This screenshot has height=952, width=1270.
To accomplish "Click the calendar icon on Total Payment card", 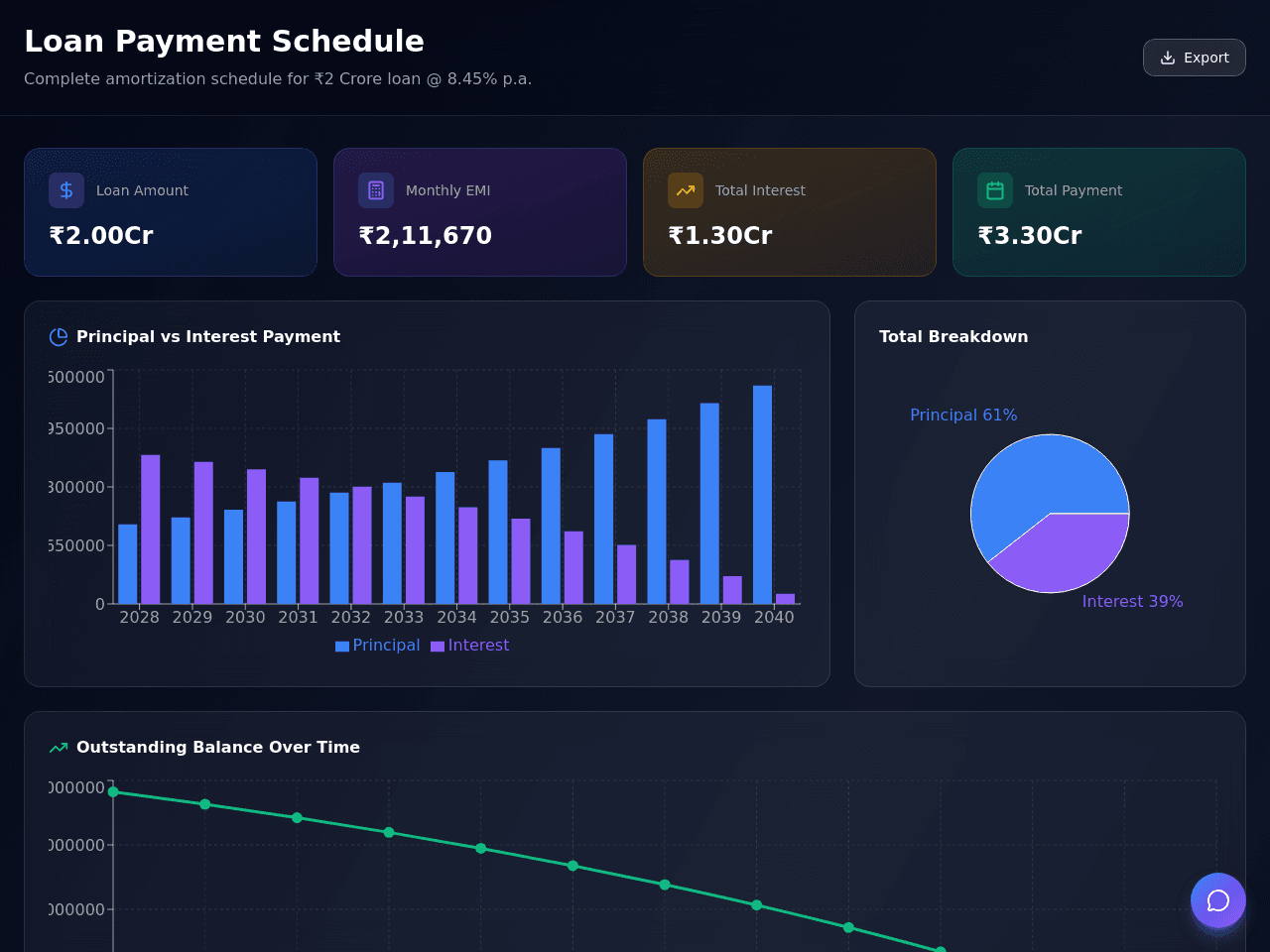I will click(995, 190).
